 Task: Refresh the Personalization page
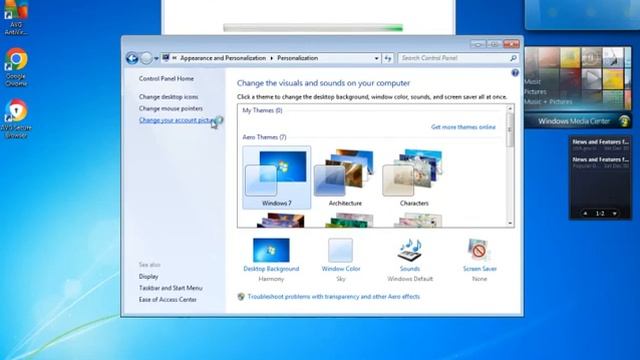click(x=388, y=58)
